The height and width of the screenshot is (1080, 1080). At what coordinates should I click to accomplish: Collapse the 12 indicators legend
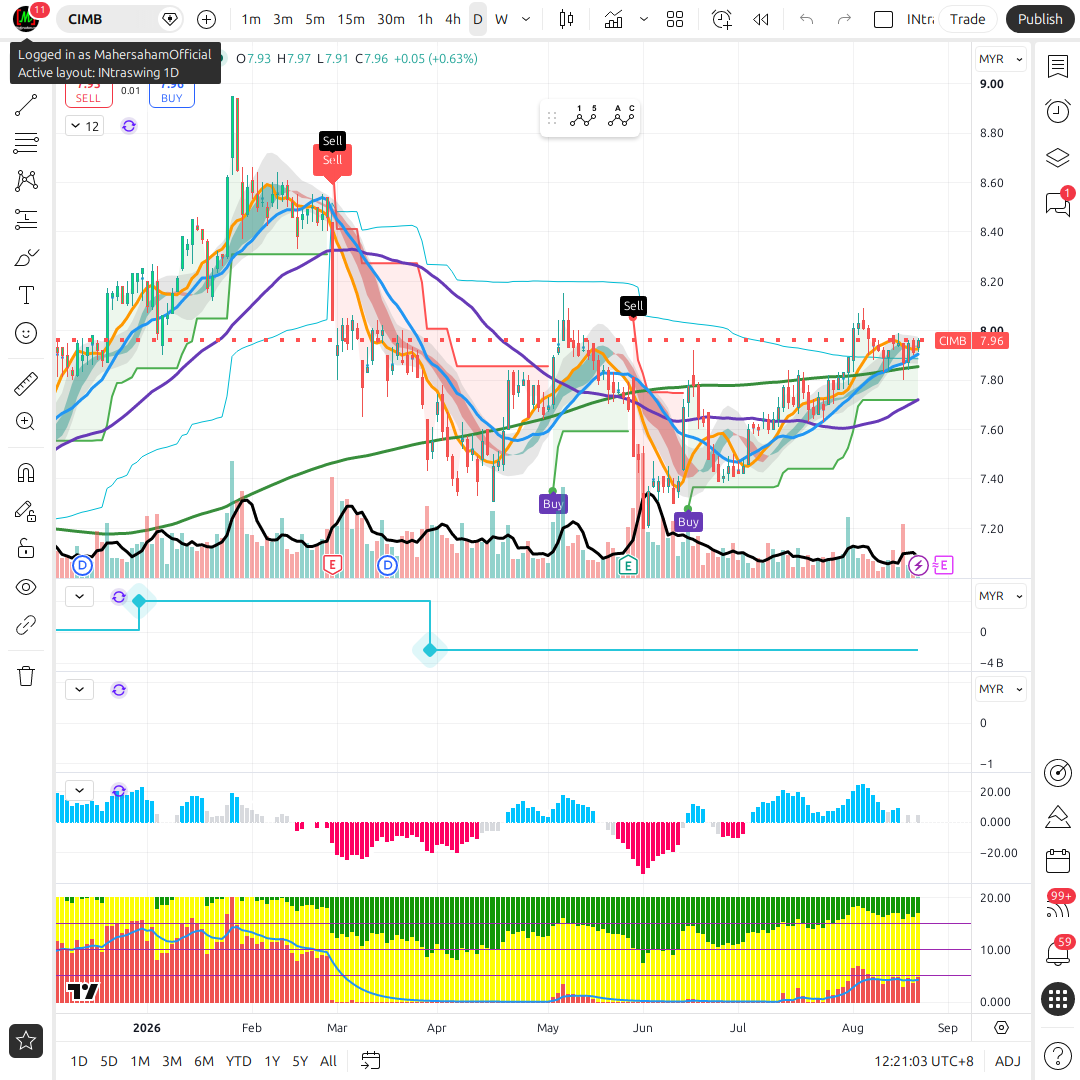(85, 126)
